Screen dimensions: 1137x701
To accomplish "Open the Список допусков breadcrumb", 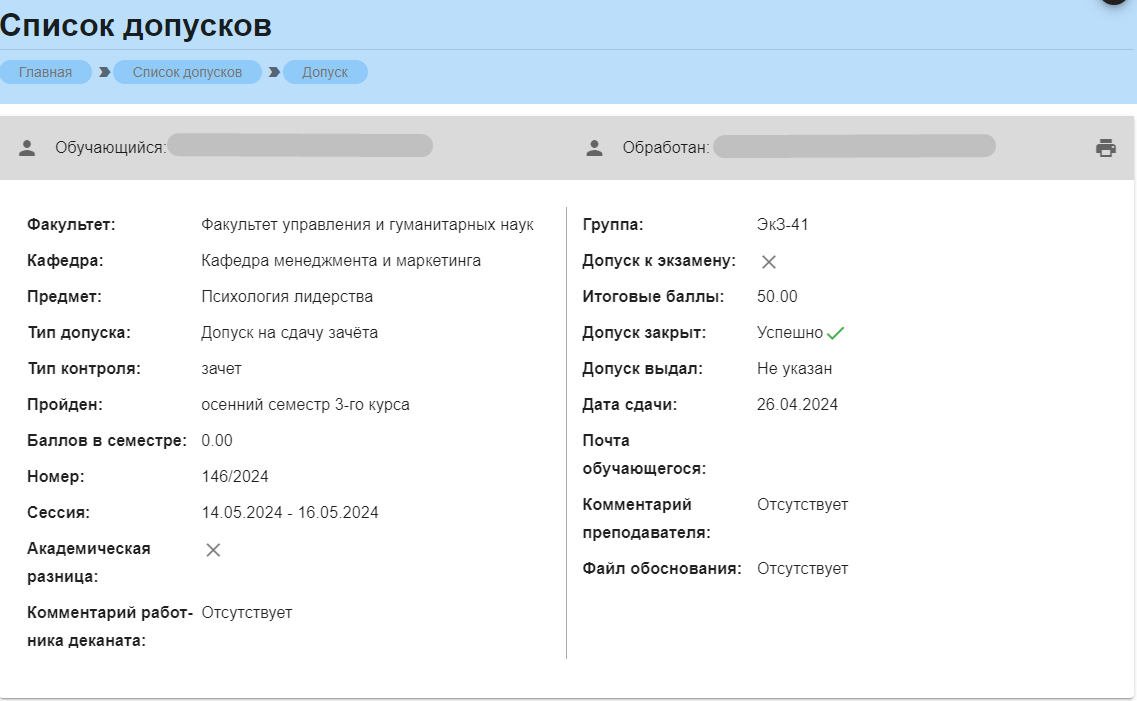I will (187, 72).
